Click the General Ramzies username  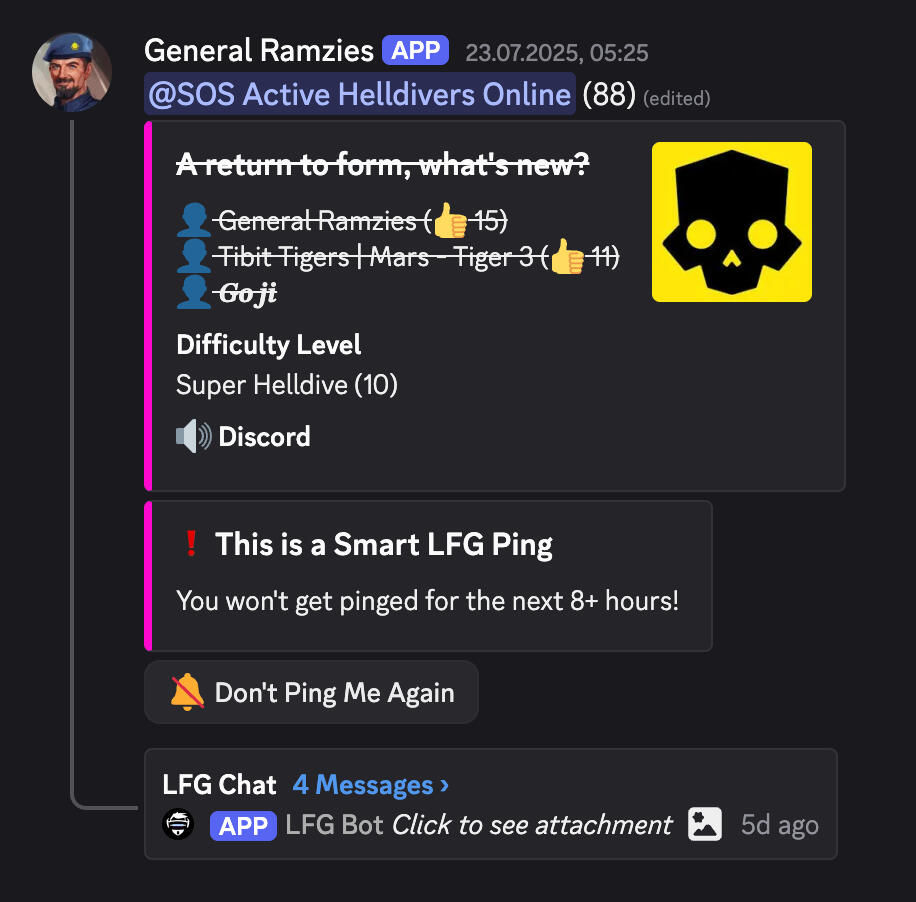tap(259, 50)
